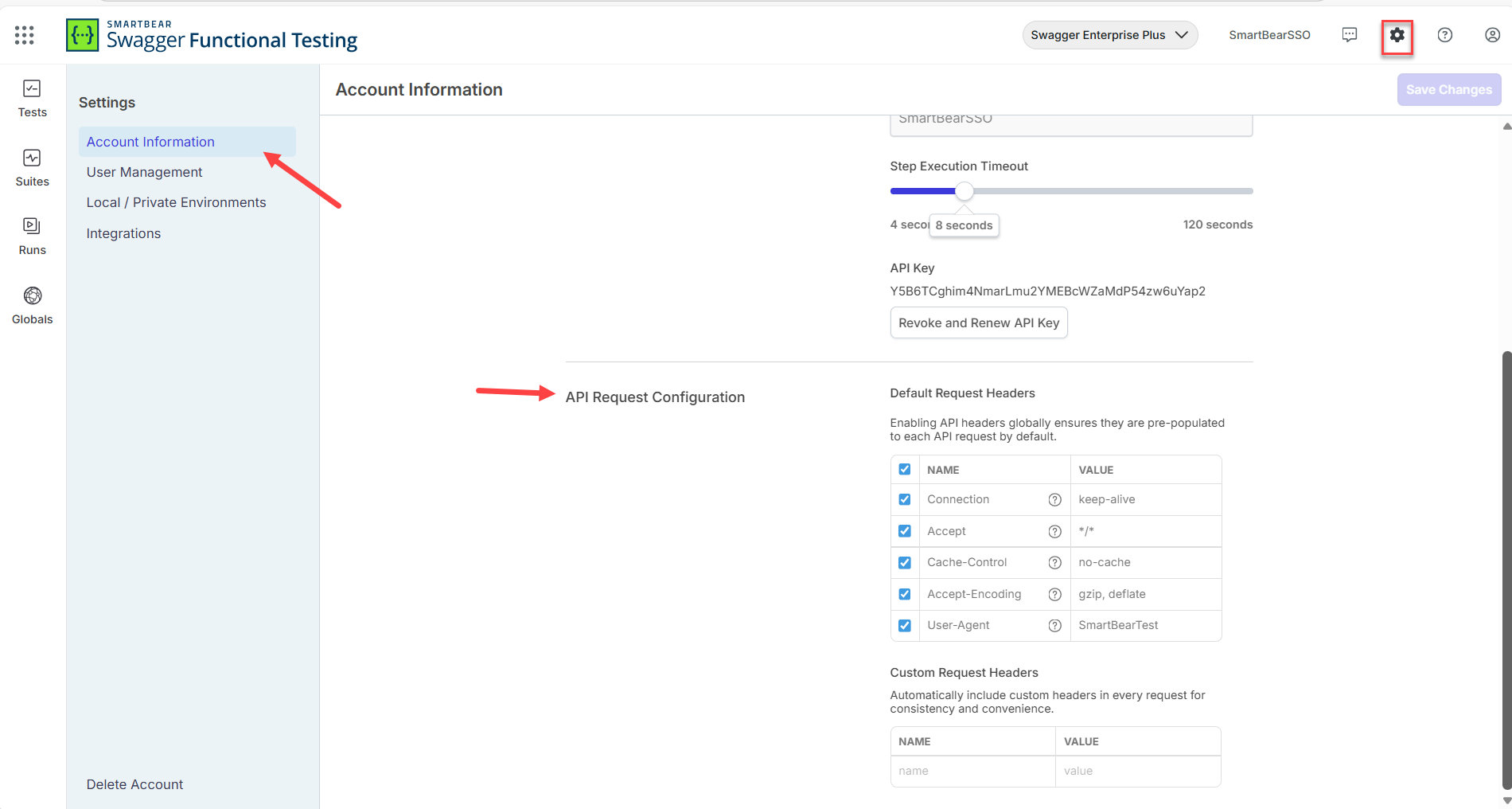The image size is (1512, 809).
Task: Click Revoke and Renew API Key
Action: pyautogui.click(x=978, y=322)
